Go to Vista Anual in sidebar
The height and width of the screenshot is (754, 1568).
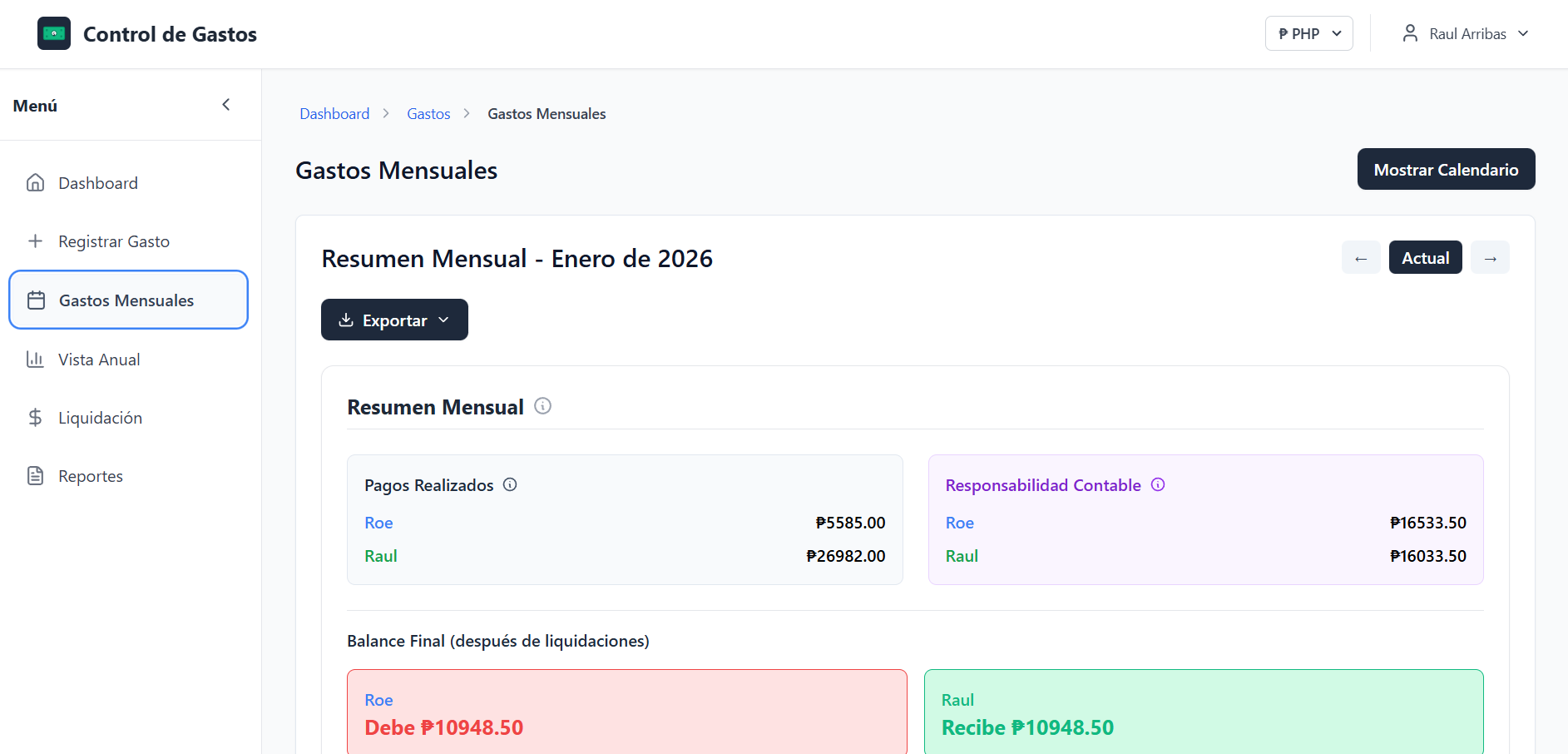click(x=129, y=360)
